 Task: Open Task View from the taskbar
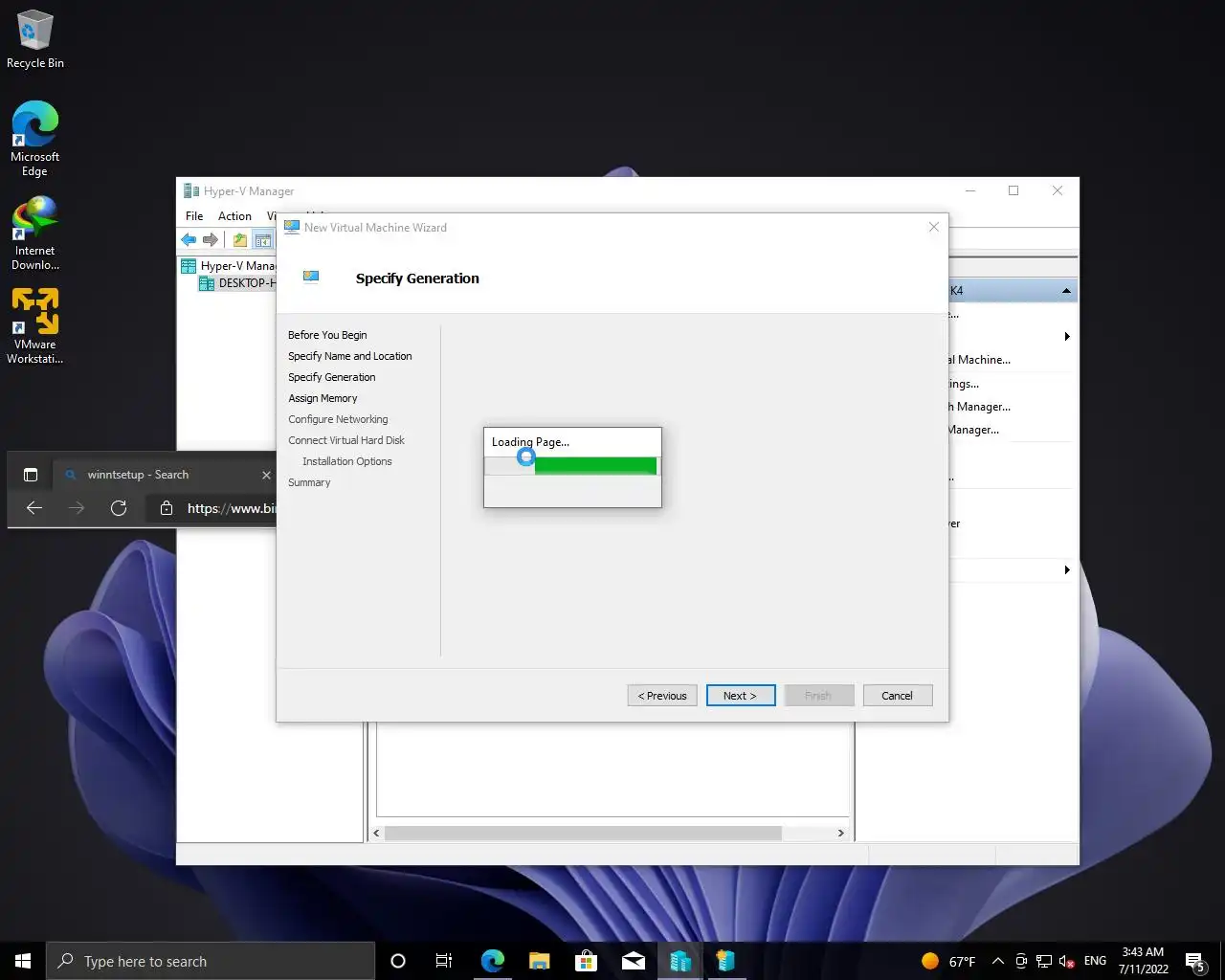(x=444, y=961)
